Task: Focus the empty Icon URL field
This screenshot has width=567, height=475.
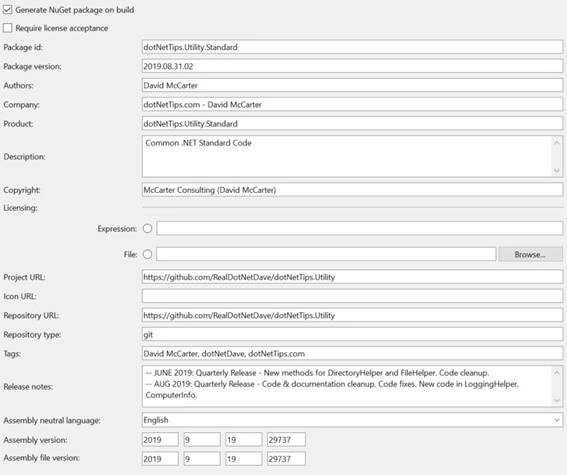Action: [x=352, y=296]
